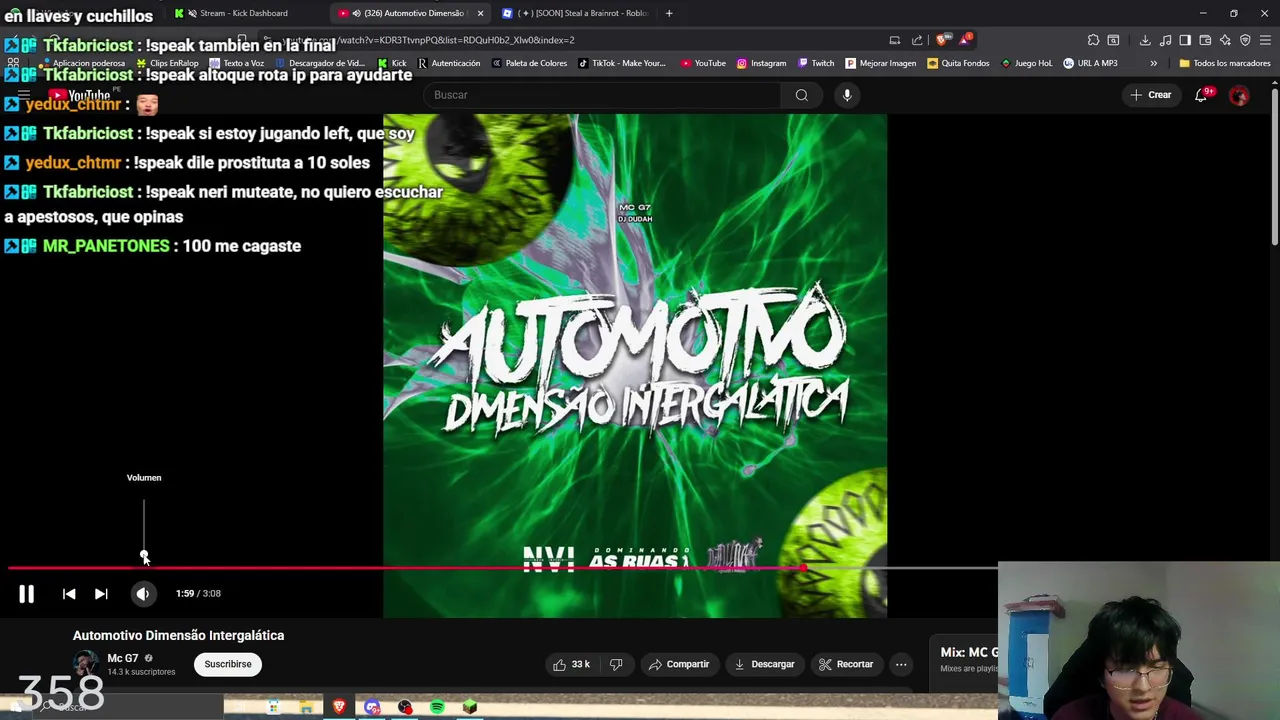Open Spotify from the taskbar
The height and width of the screenshot is (720, 1280).
[437, 707]
